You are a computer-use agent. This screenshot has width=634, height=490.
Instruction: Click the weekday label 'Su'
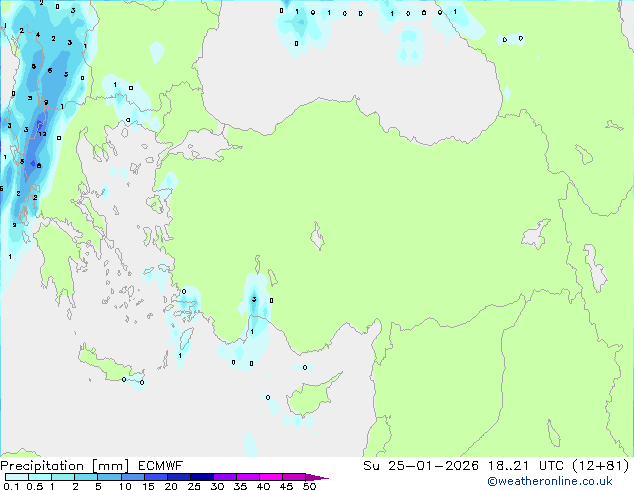(371, 466)
